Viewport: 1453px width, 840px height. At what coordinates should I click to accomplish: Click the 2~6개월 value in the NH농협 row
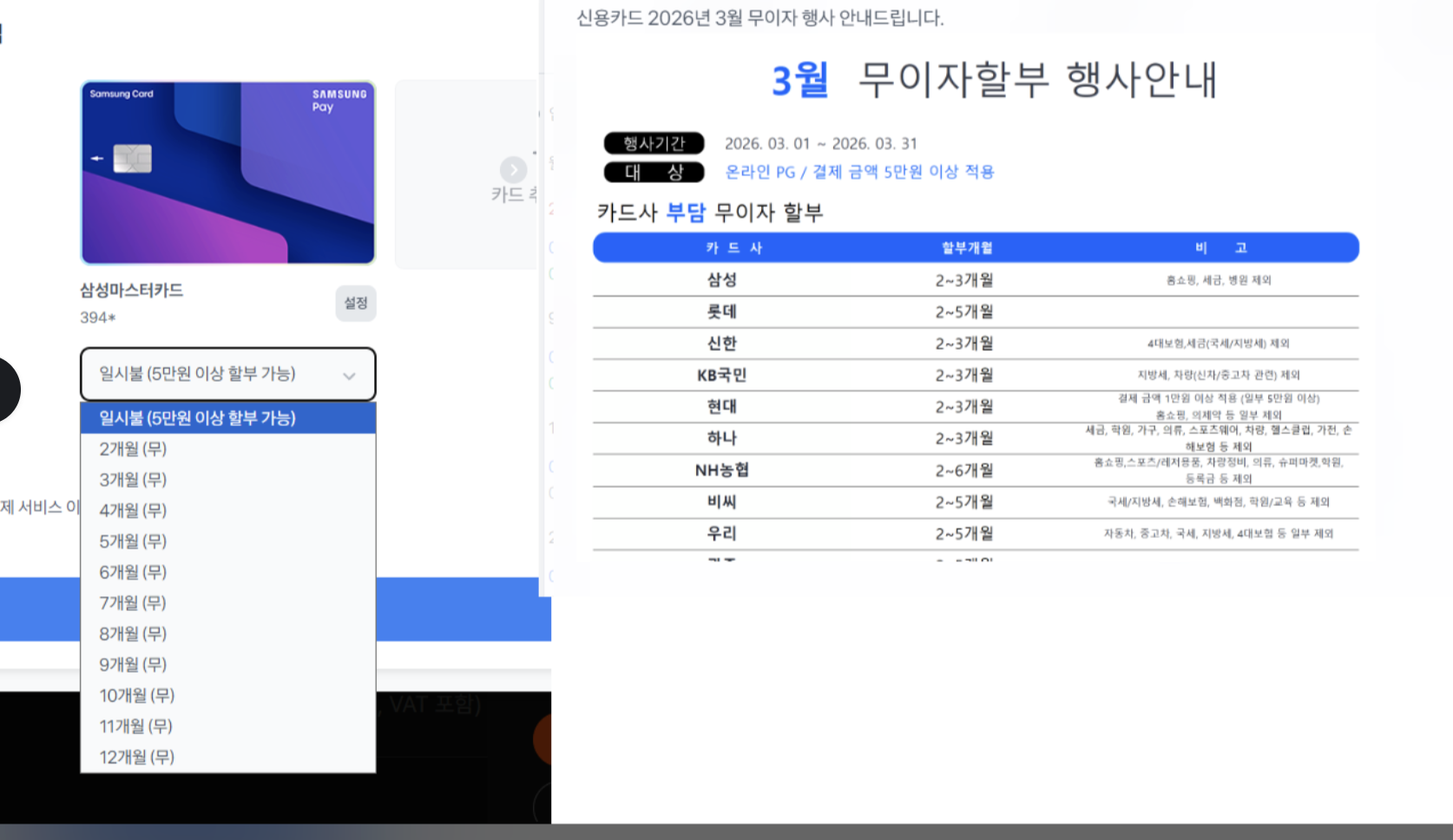[x=964, y=470]
